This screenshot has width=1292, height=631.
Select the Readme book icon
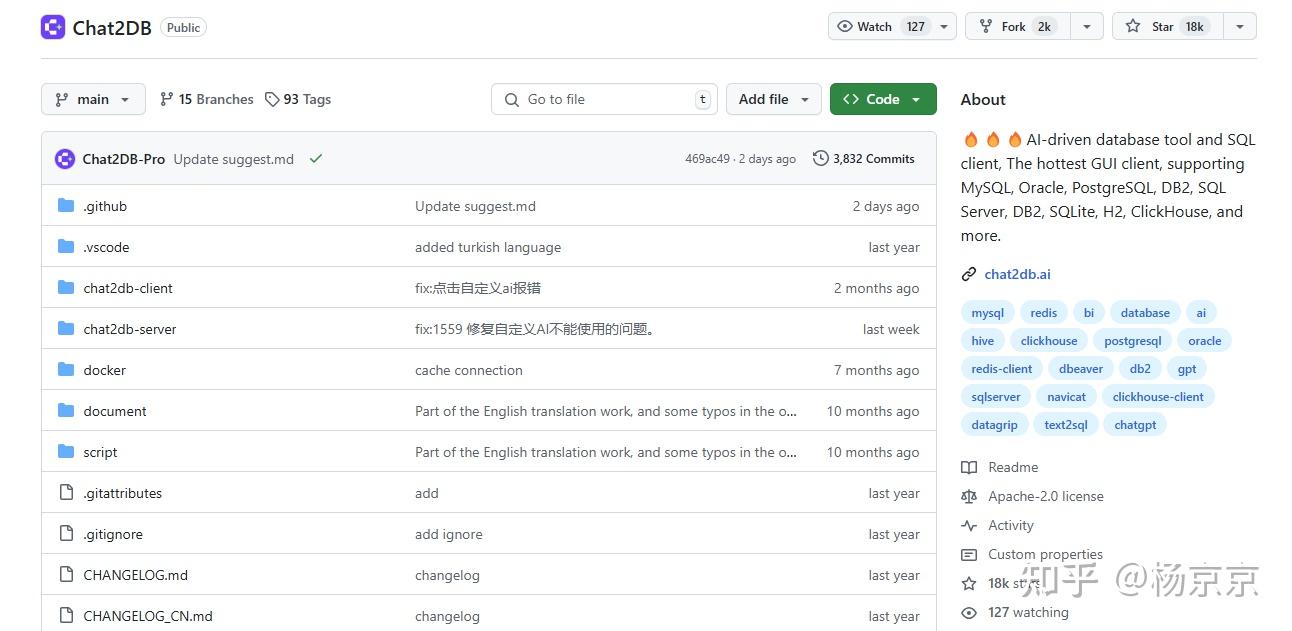[970, 467]
